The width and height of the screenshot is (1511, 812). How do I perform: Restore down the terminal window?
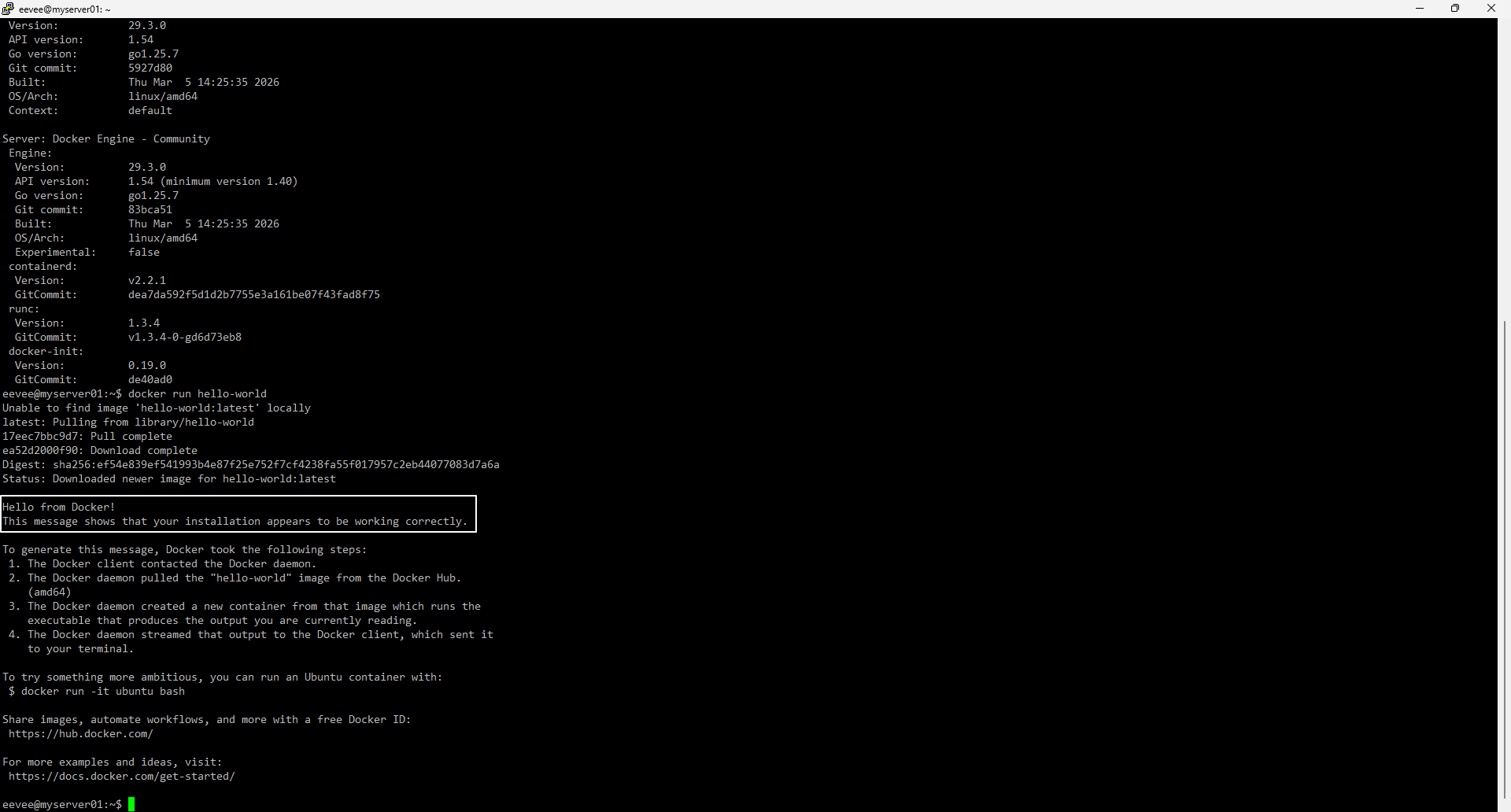click(x=1455, y=9)
